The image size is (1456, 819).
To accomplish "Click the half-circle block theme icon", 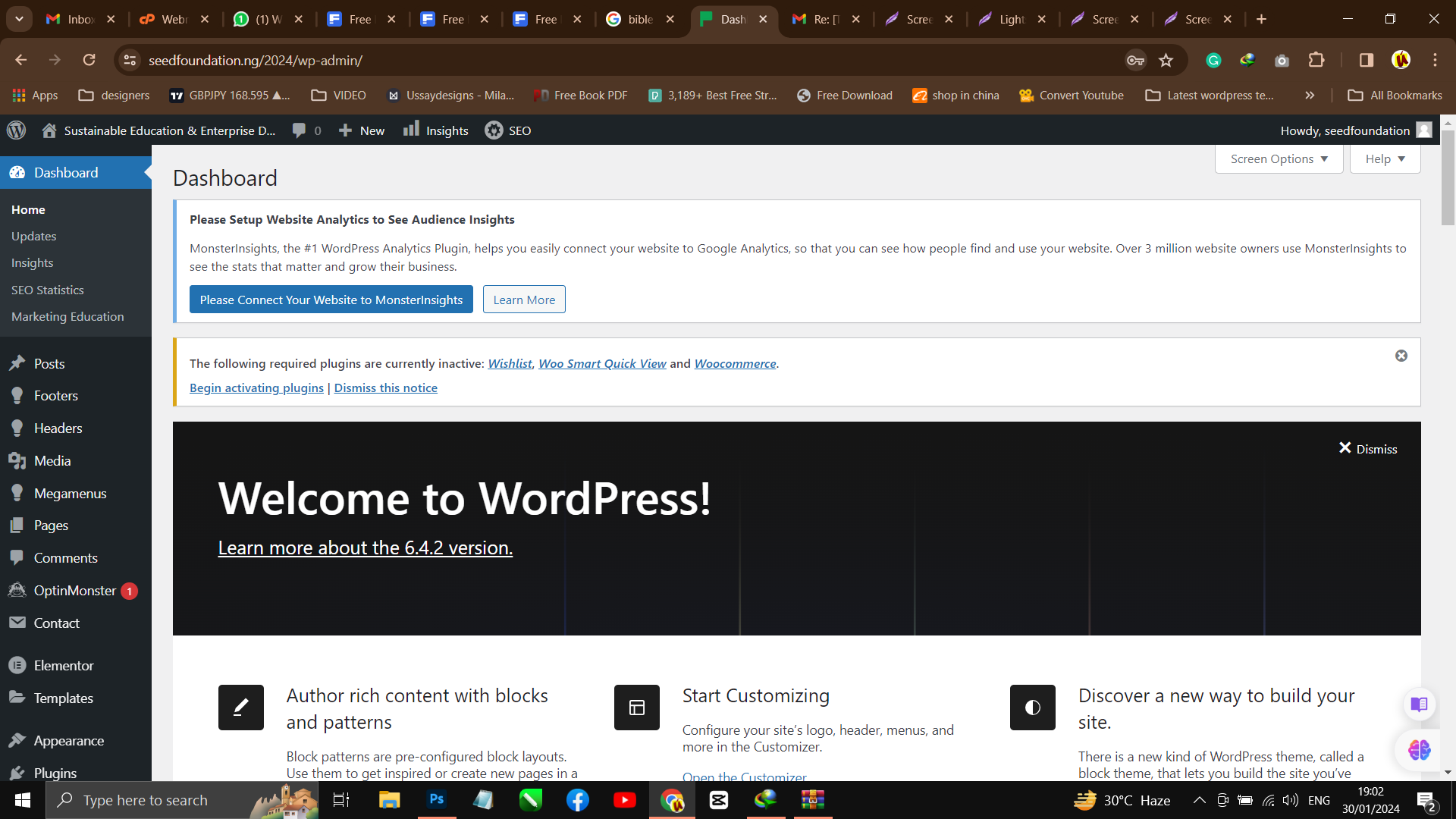I will (1033, 708).
